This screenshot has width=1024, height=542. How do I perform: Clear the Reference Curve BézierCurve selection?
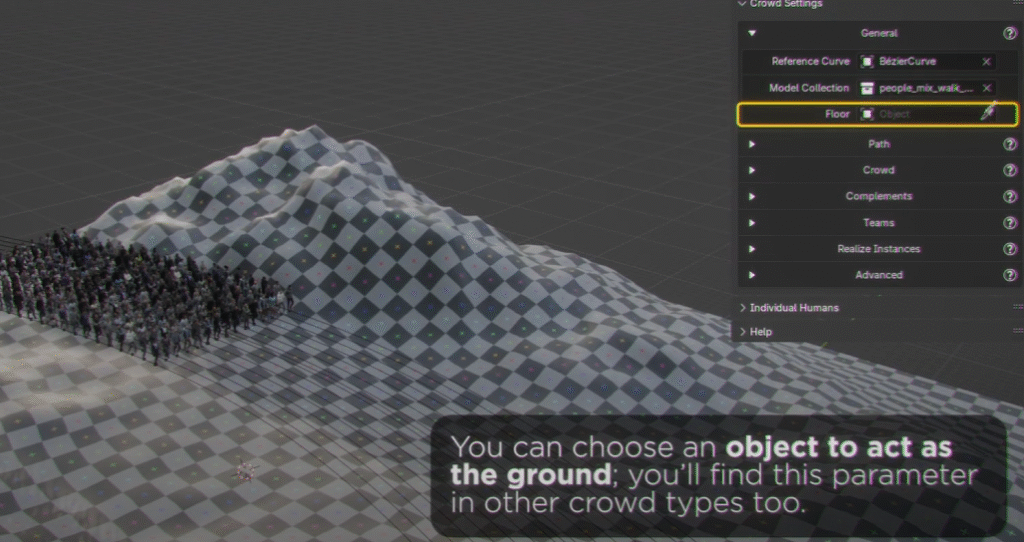tap(986, 62)
